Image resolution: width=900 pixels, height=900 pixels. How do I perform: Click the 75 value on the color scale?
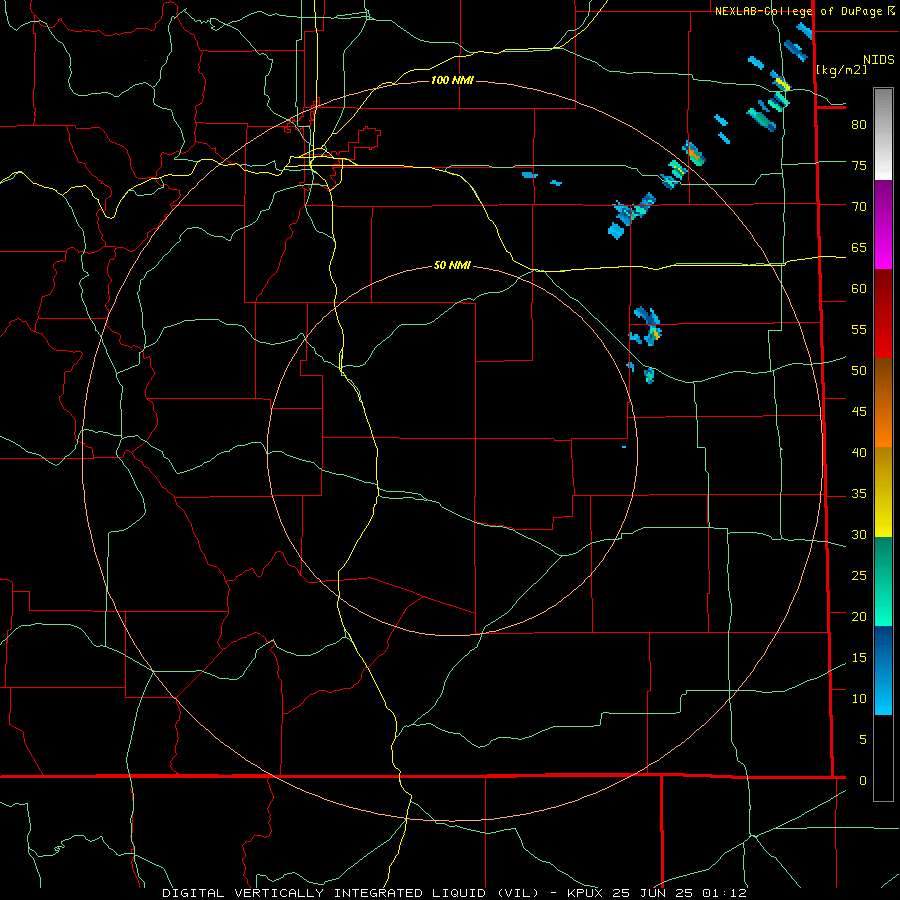[x=859, y=165]
